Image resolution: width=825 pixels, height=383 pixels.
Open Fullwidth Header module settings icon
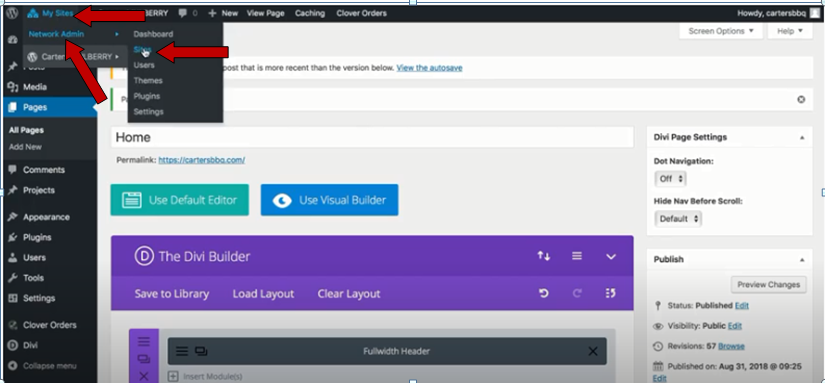[182, 351]
